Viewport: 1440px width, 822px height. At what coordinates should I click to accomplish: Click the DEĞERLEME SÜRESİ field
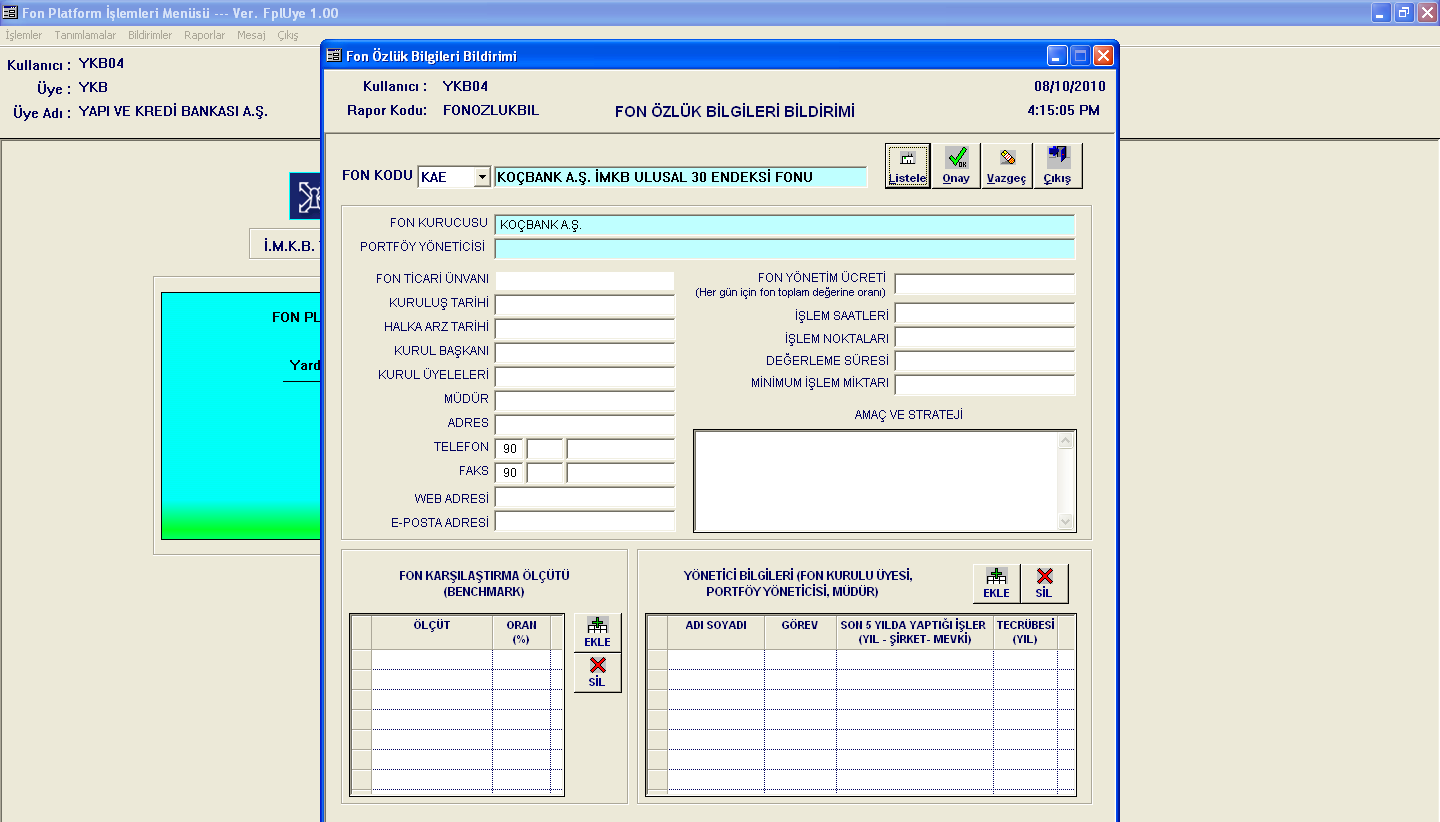click(x=985, y=361)
